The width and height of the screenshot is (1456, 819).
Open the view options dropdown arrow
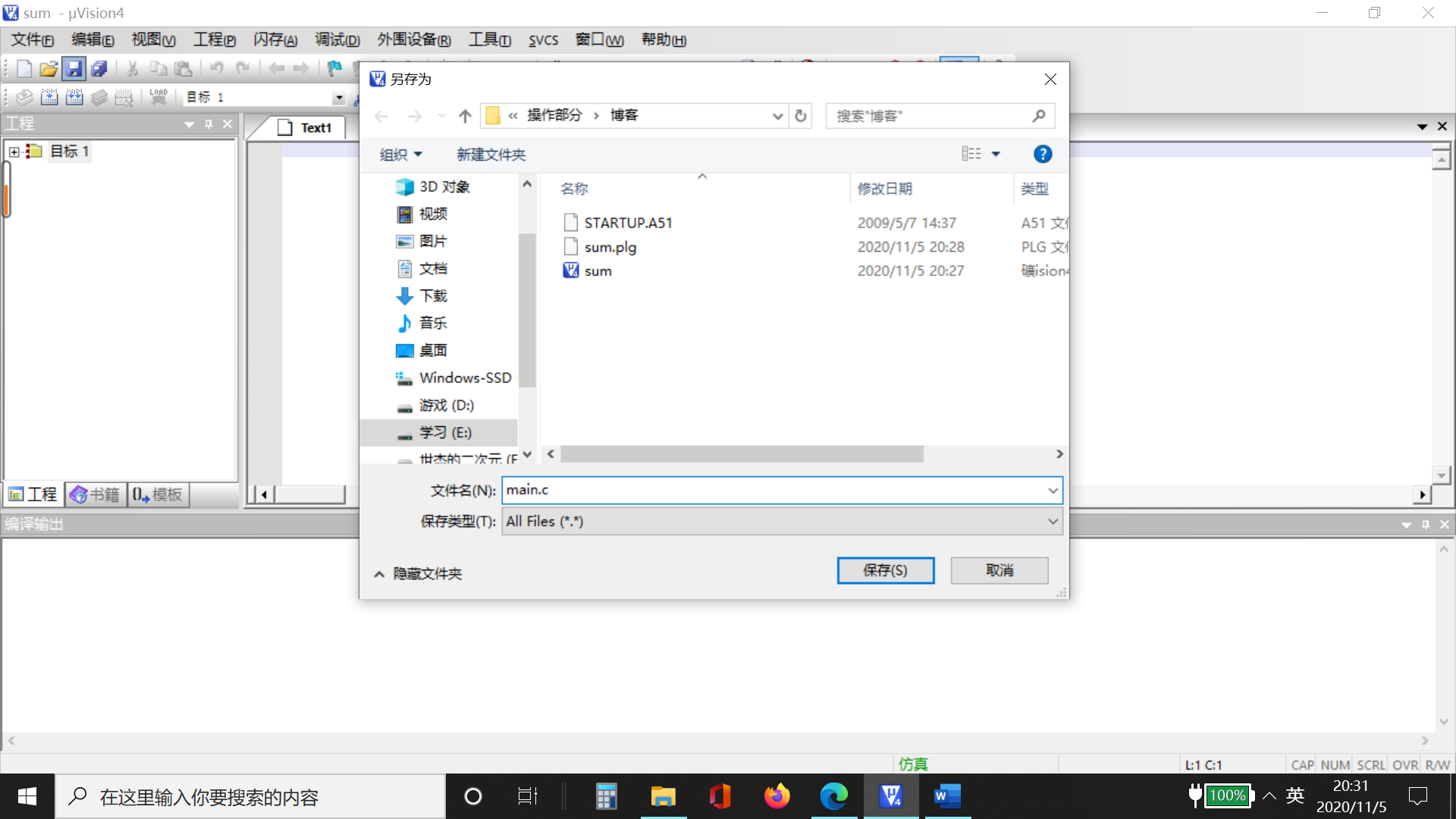click(996, 155)
